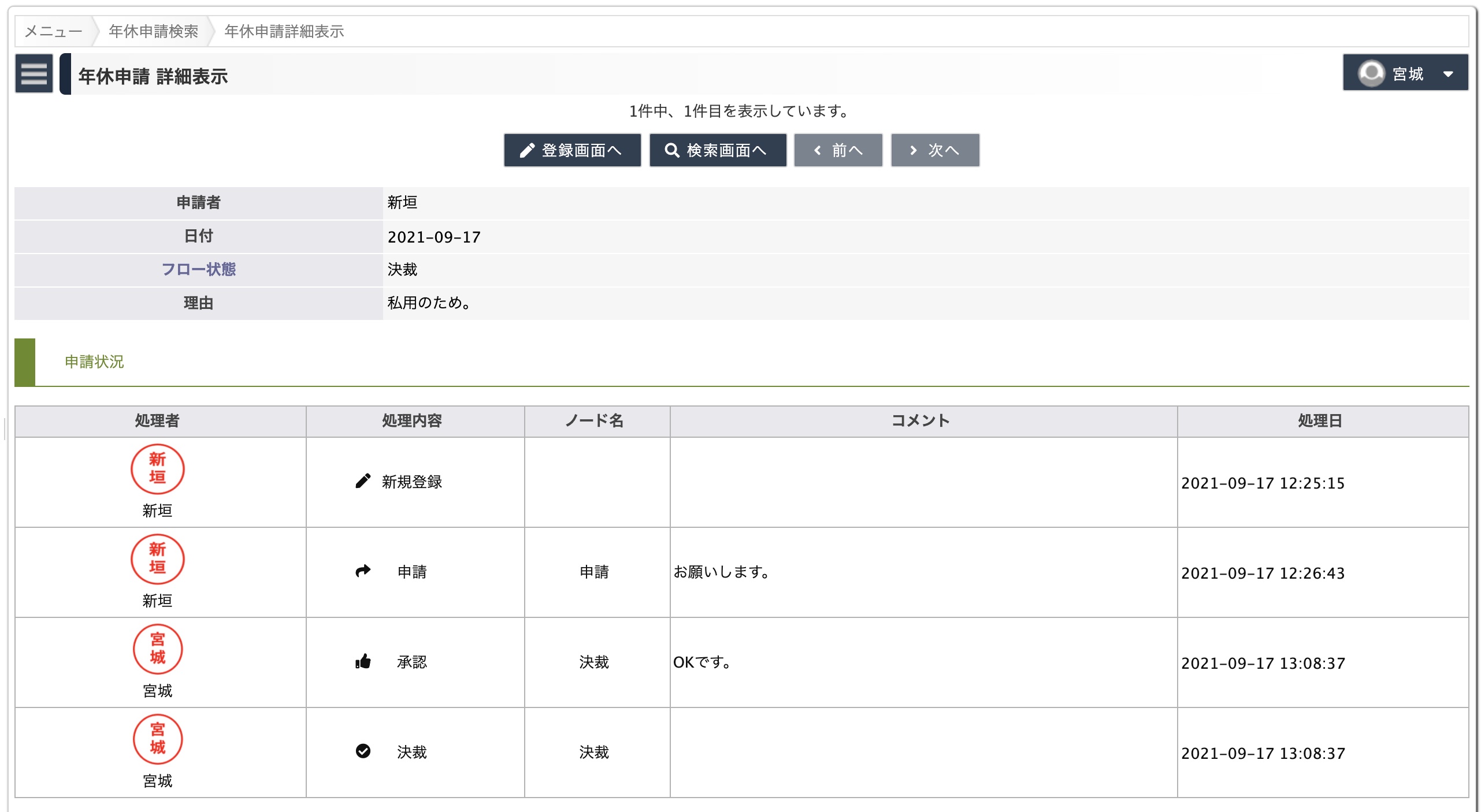This screenshot has height=812, width=1481.
Task: Click the reason text 私用のため。
Action: (430, 303)
